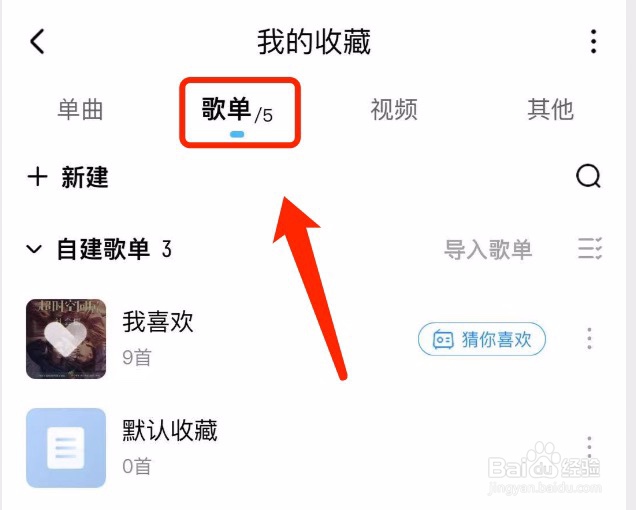The image size is (636, 510).
Task: Open the top-right three-dot menu
Action: (x=593, y=41)
